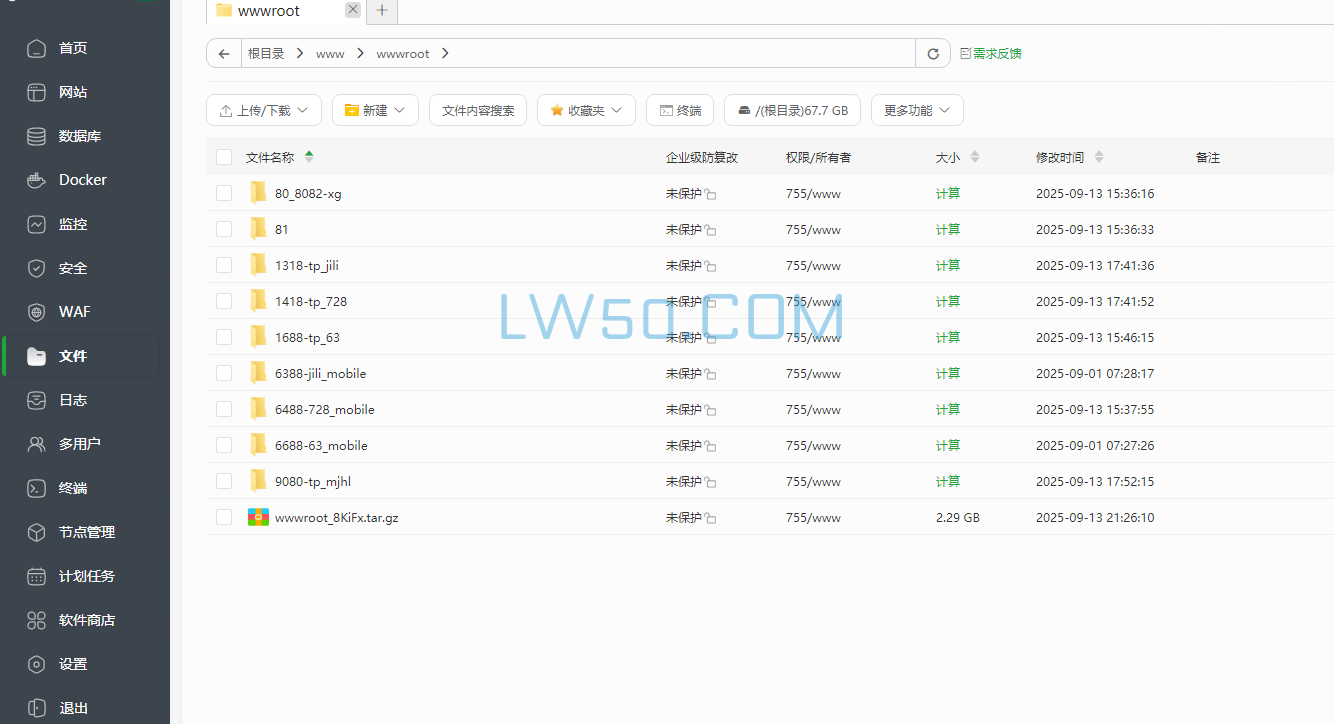Click the back arrow in the file path bar
Screen dimensions: 1334x724
coord(223,53)
